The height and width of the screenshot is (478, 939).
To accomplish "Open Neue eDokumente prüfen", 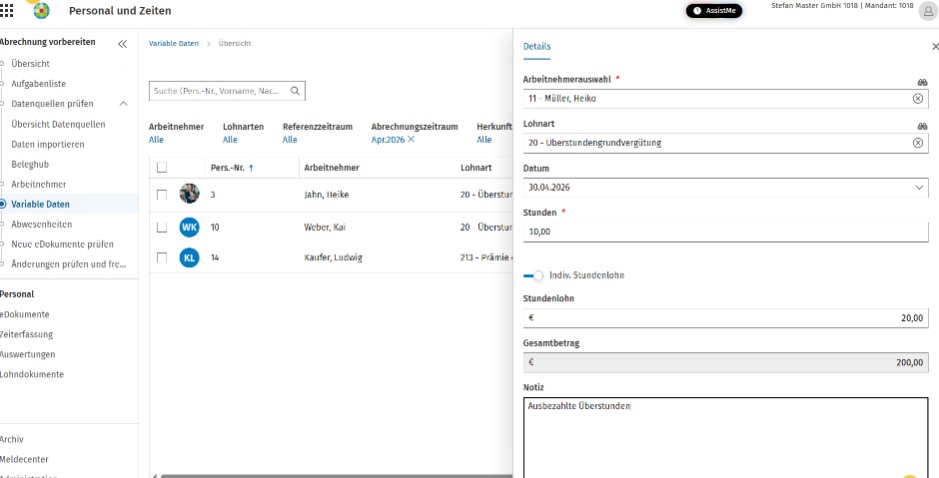I will (x=62, y=244).
